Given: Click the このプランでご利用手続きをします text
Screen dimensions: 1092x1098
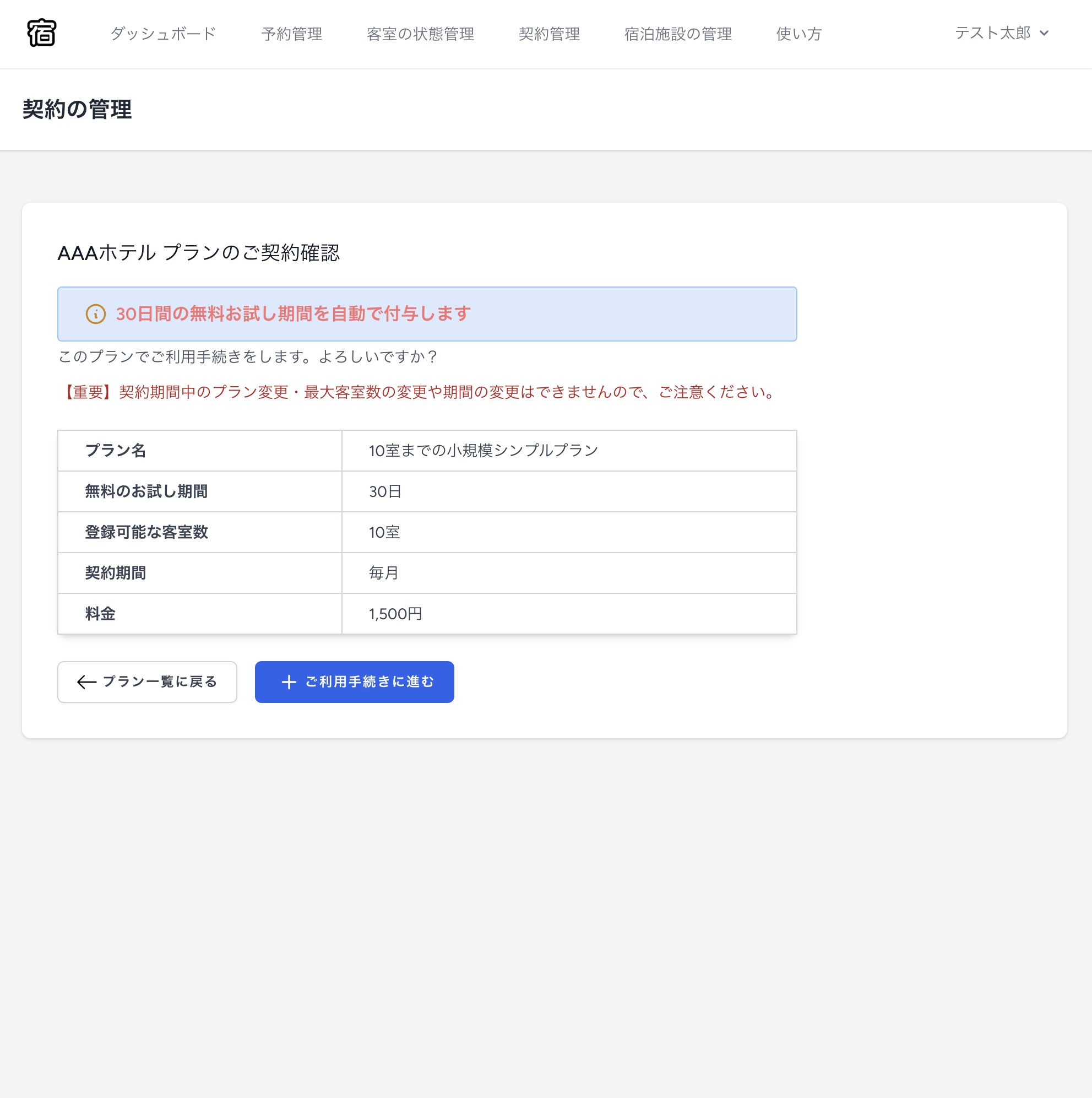Looking at the screenshot, I should pos(248,357).
